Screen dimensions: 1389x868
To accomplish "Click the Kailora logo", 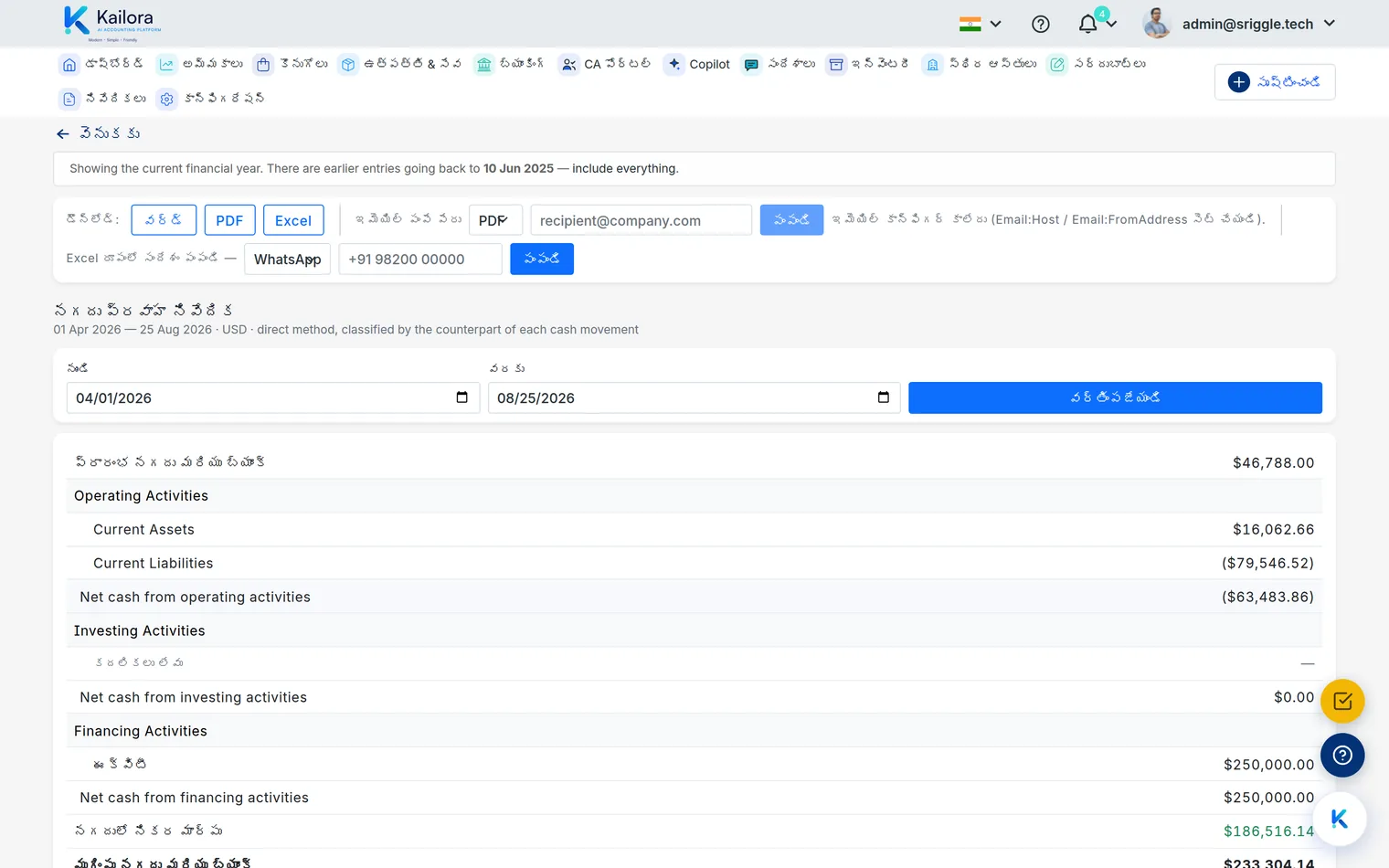I will pos(112,24).
